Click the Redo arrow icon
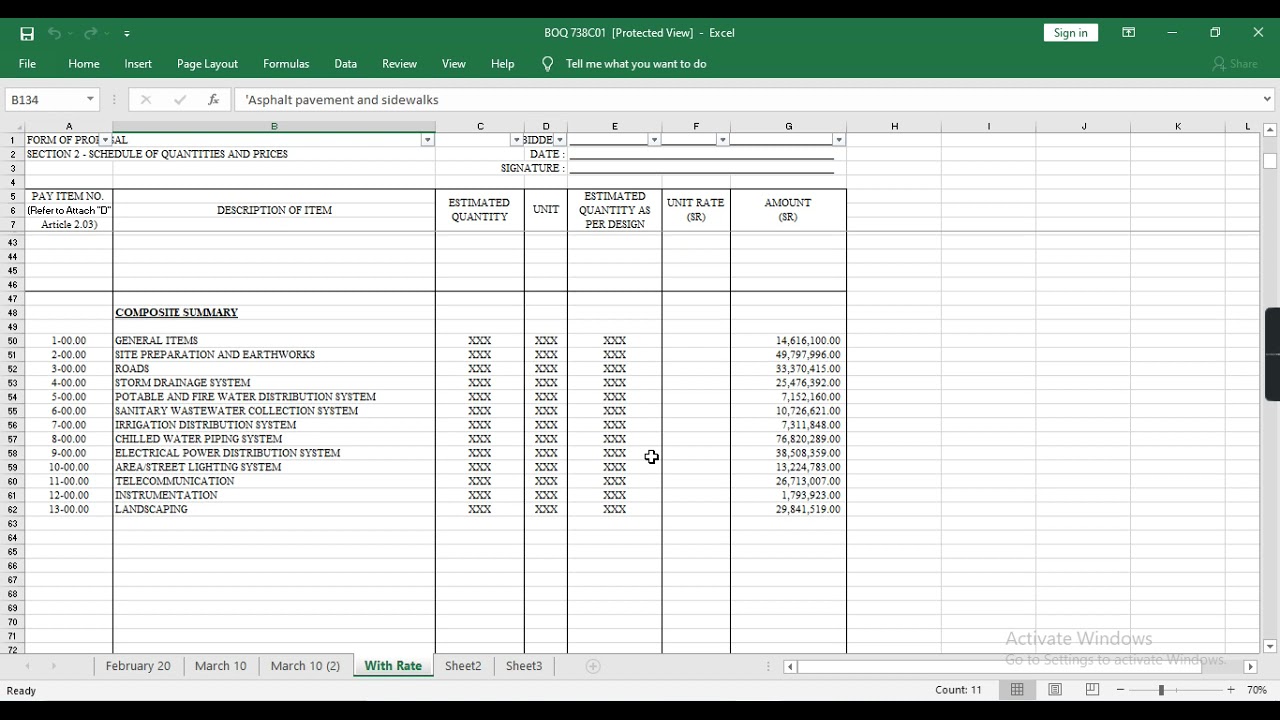 (90, 33)
